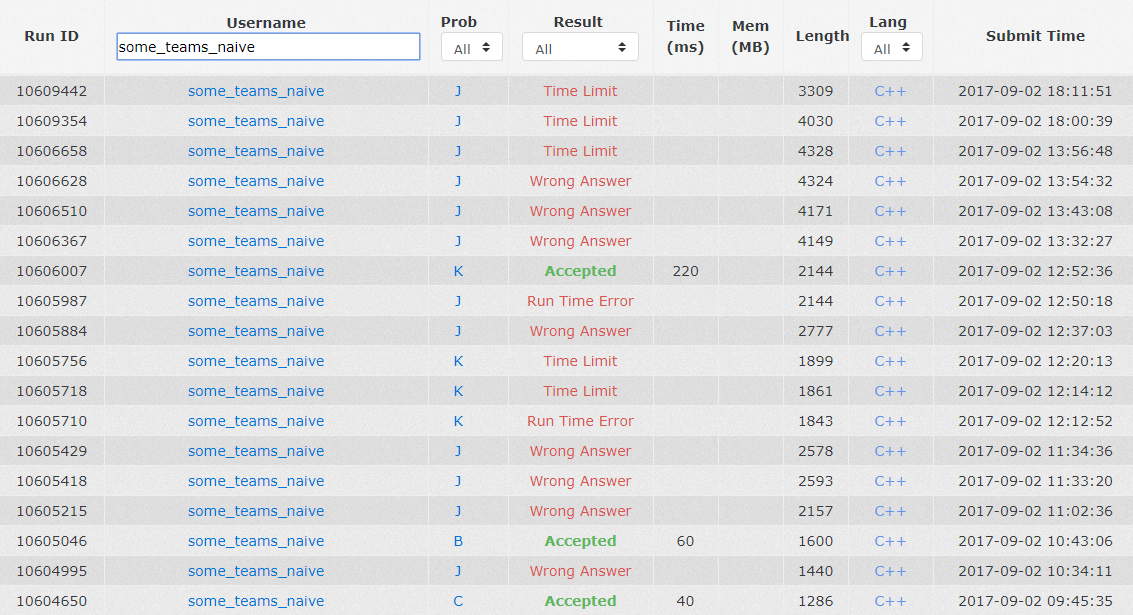Open username link for run 10605756
Viewport: 1133px width, 615px height.
tap(256, 361)
